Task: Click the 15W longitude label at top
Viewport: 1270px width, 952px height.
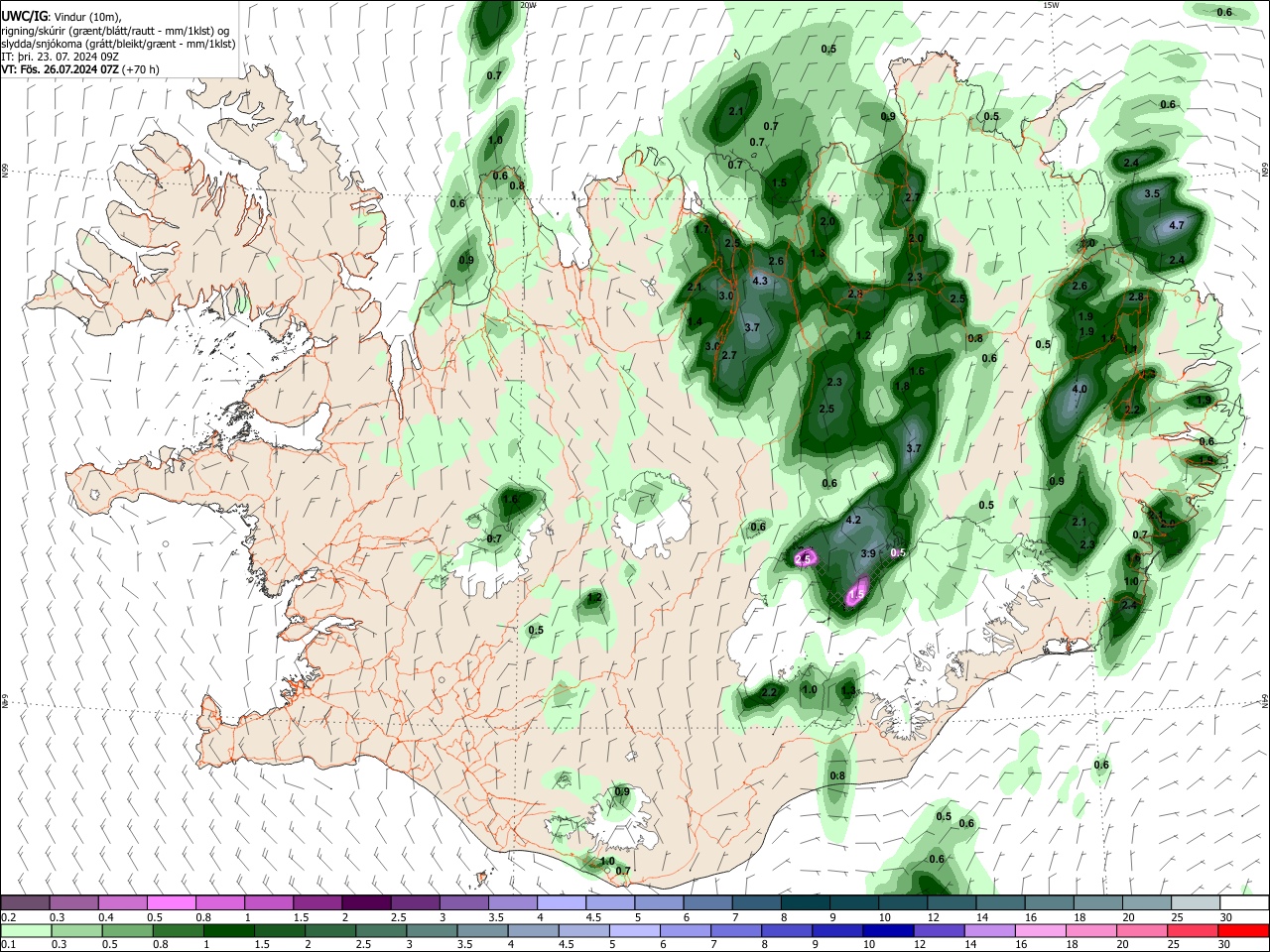Action: point(1050,5)
